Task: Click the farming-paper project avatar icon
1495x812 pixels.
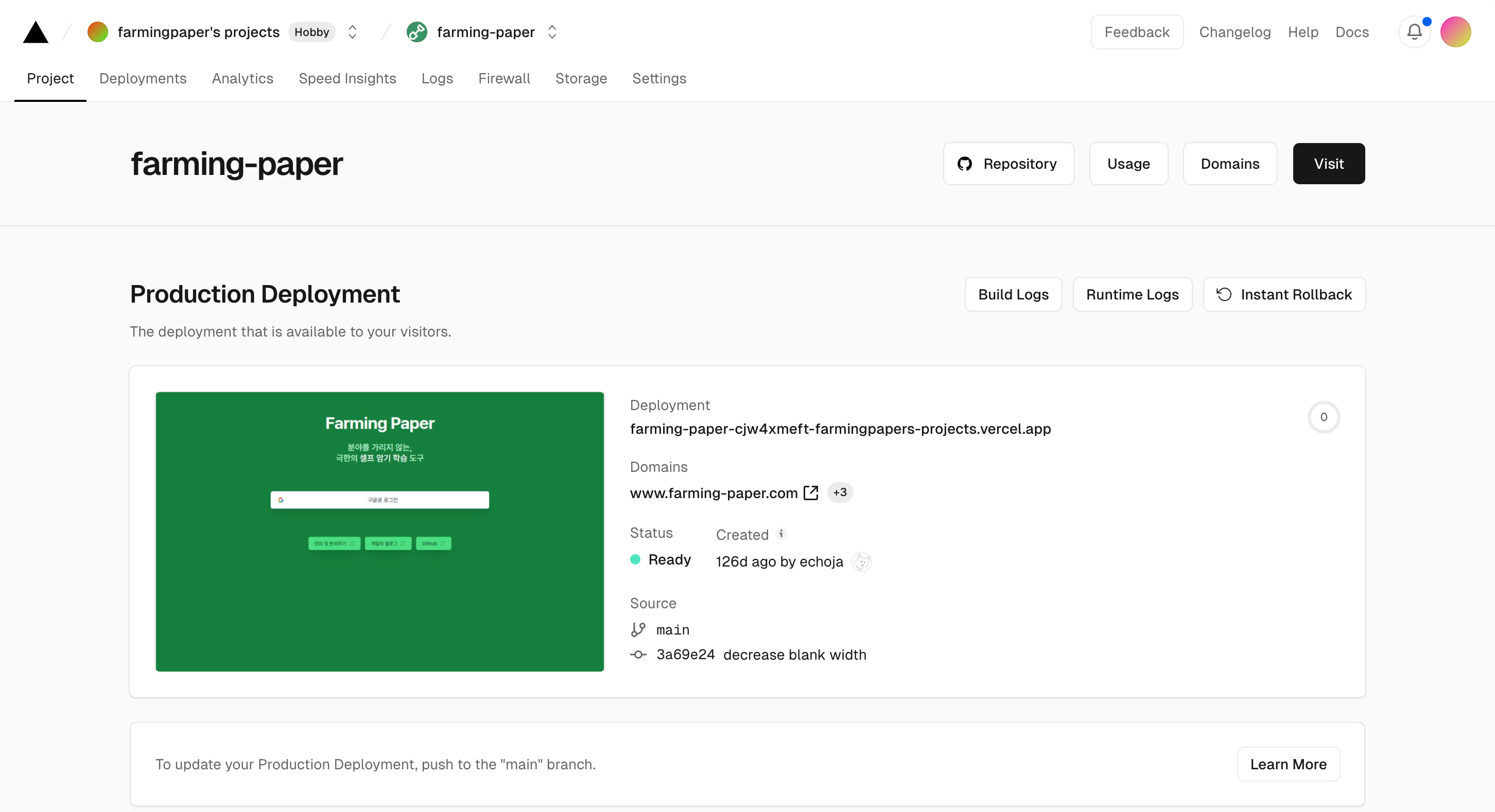Action: (x=416, y=32)
